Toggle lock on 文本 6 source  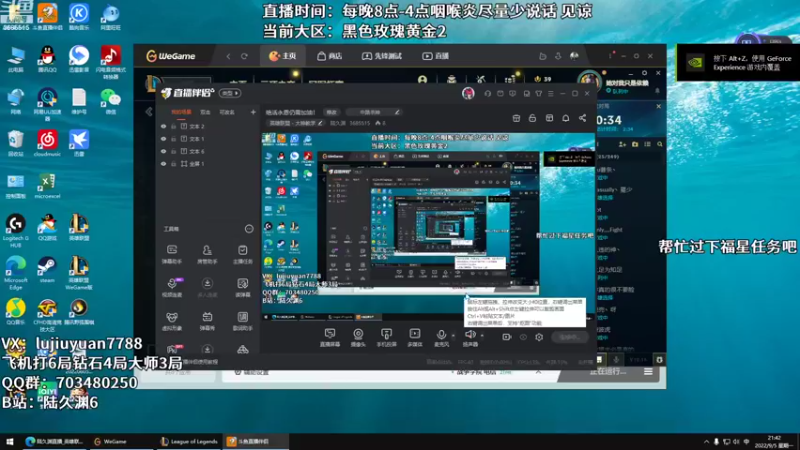[x=173, y=152]
